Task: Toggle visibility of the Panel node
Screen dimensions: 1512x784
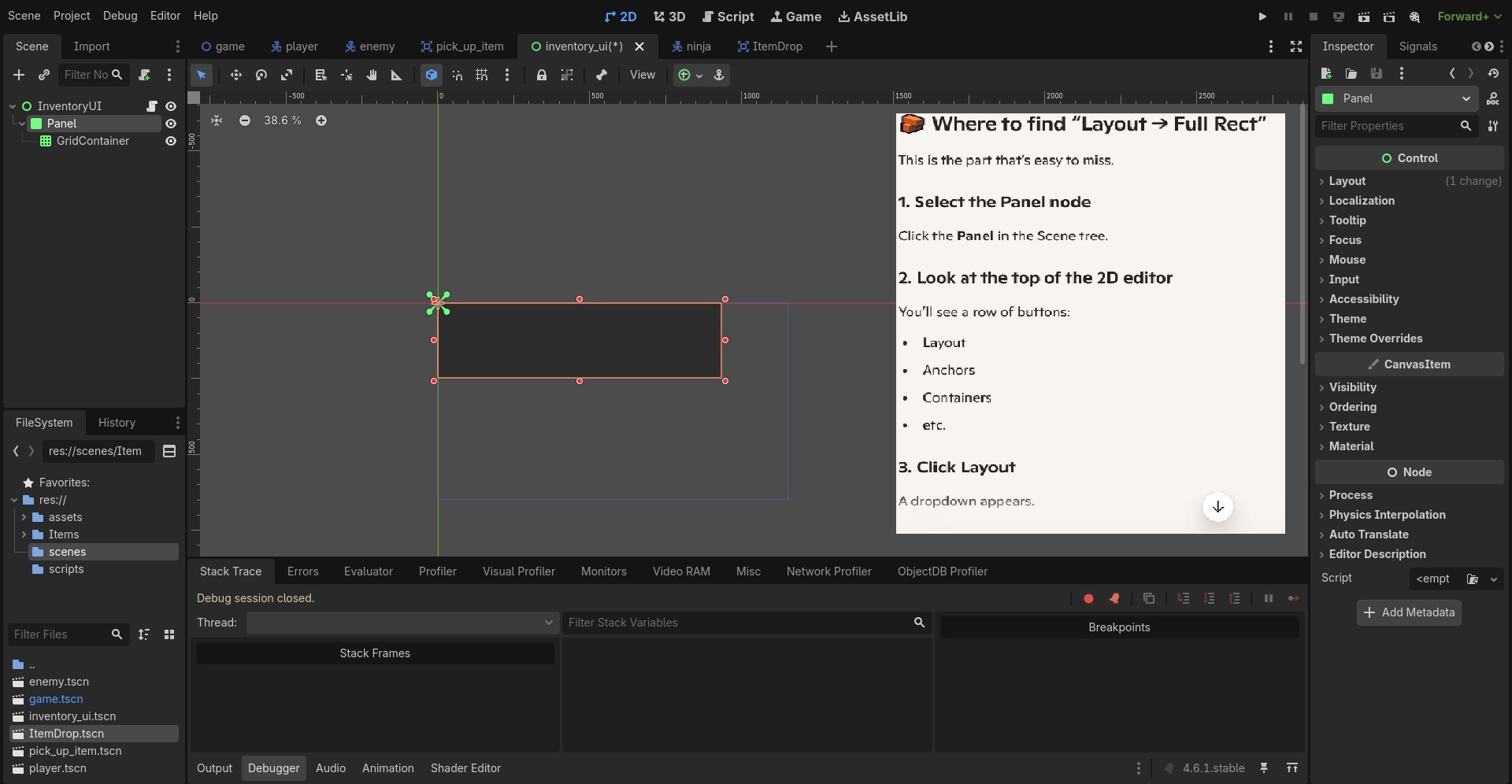Action: tap(171, 124)
